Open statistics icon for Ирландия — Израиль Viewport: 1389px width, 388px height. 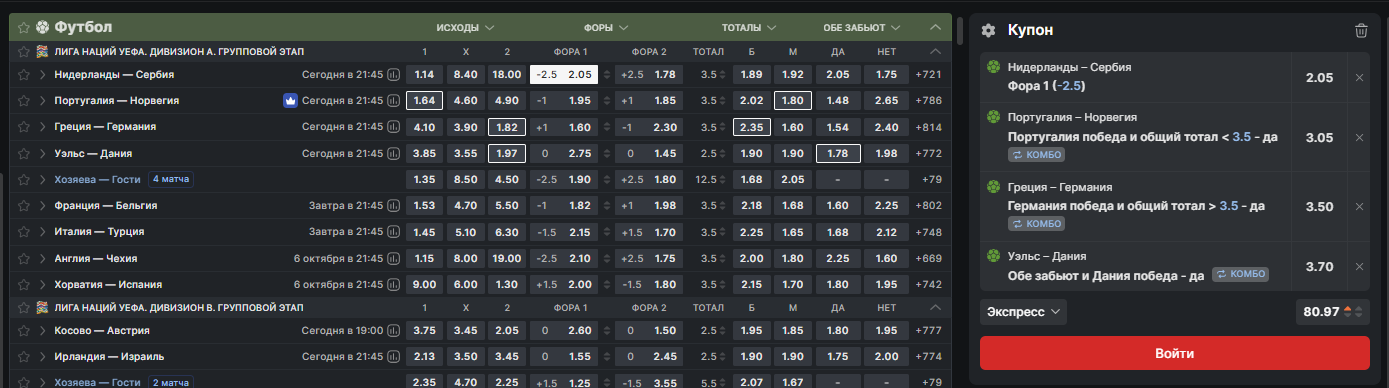[x=393, y=357]
